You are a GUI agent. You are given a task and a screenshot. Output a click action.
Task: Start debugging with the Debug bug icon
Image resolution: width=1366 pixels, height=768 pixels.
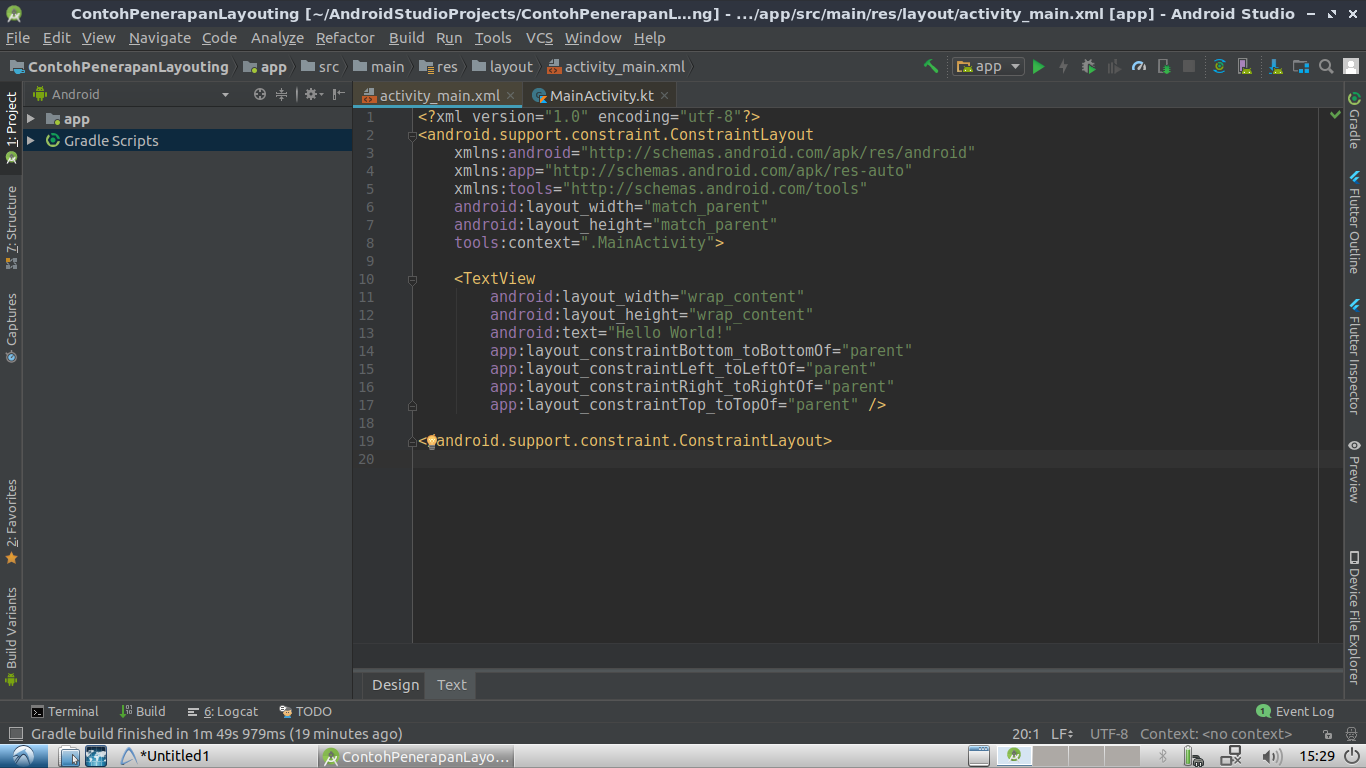coord(1088,67)
